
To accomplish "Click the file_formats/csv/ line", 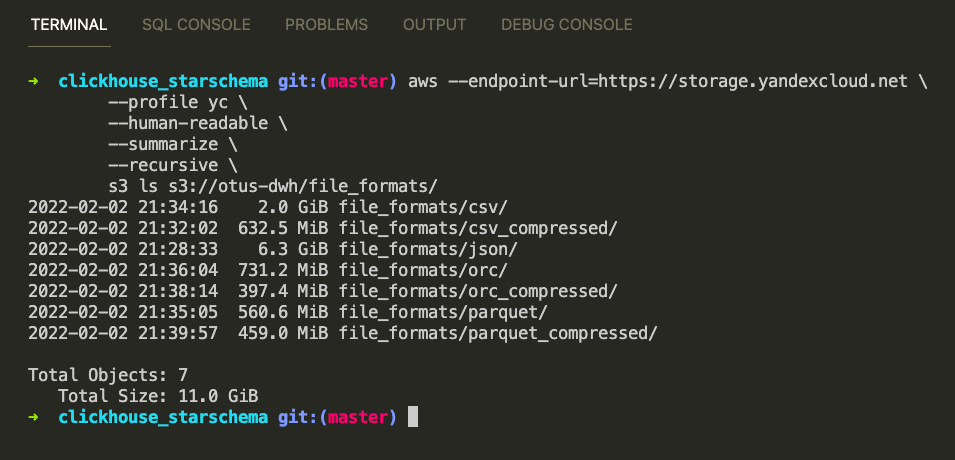I will pyautogui.click(x=267, y=207).
